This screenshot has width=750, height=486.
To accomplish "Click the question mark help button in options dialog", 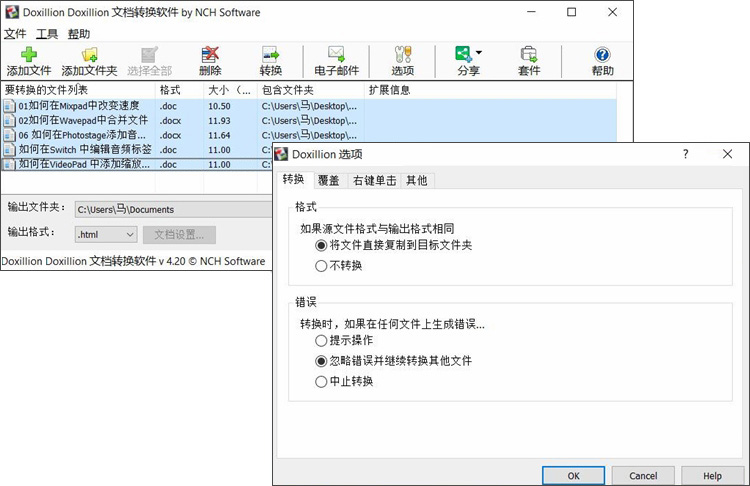I will click(x=685, y=154).
